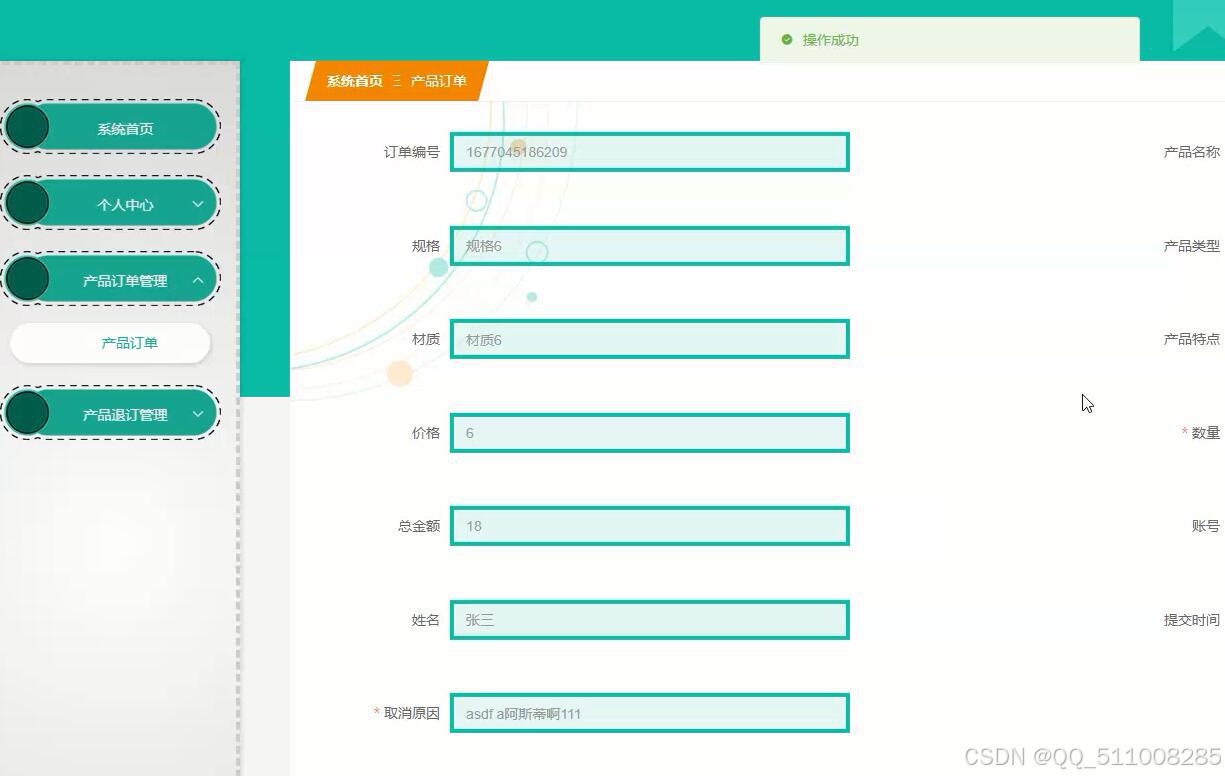This screenshot has height=776, width=1225.
Task: Go to 系统首页 via the breadcrumb
Action: pos(355,81)
